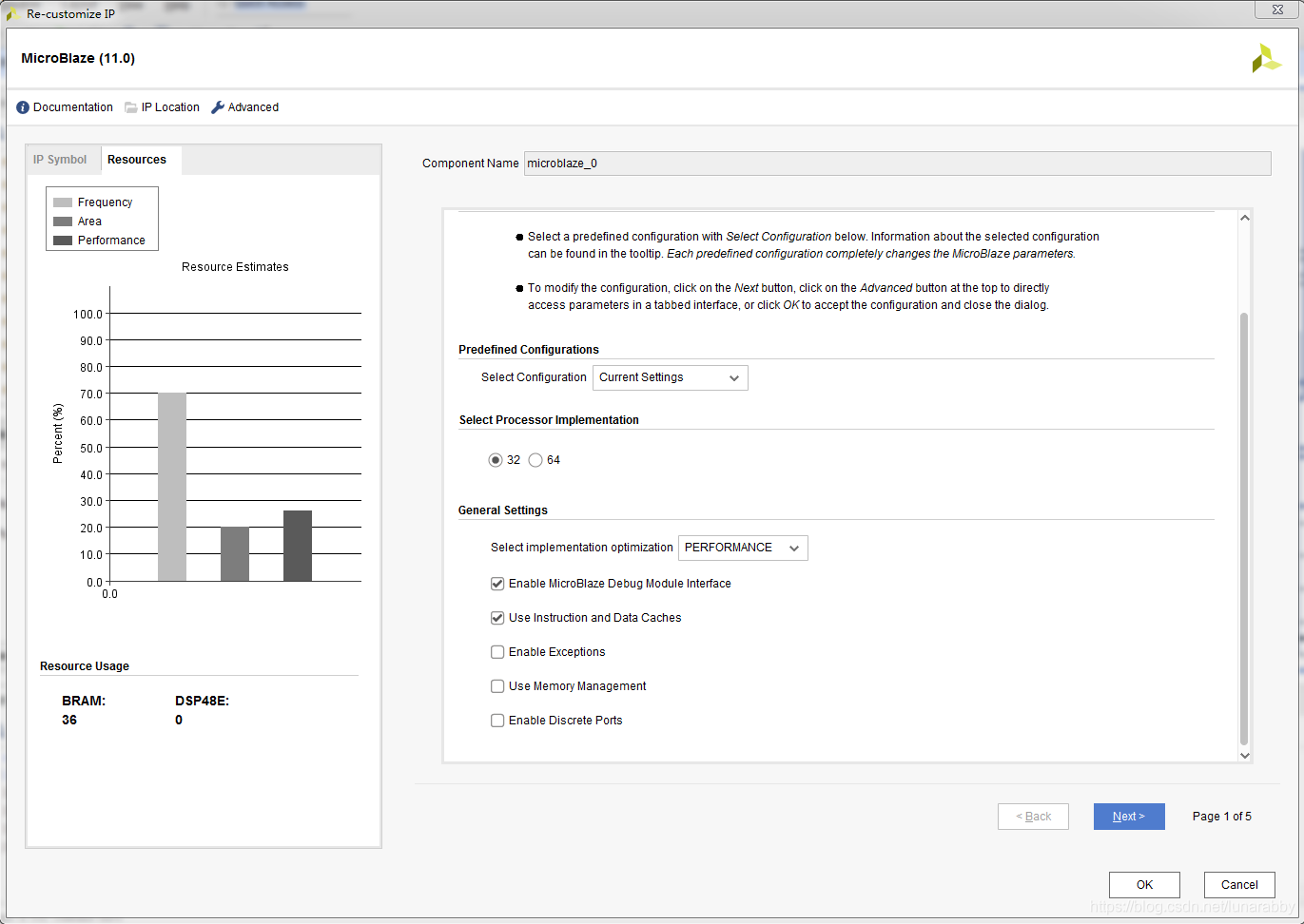Click the scroll down arrow in settings panel
The height and width of the screenshot is (924, 1304).
[x=1244, y=756]
